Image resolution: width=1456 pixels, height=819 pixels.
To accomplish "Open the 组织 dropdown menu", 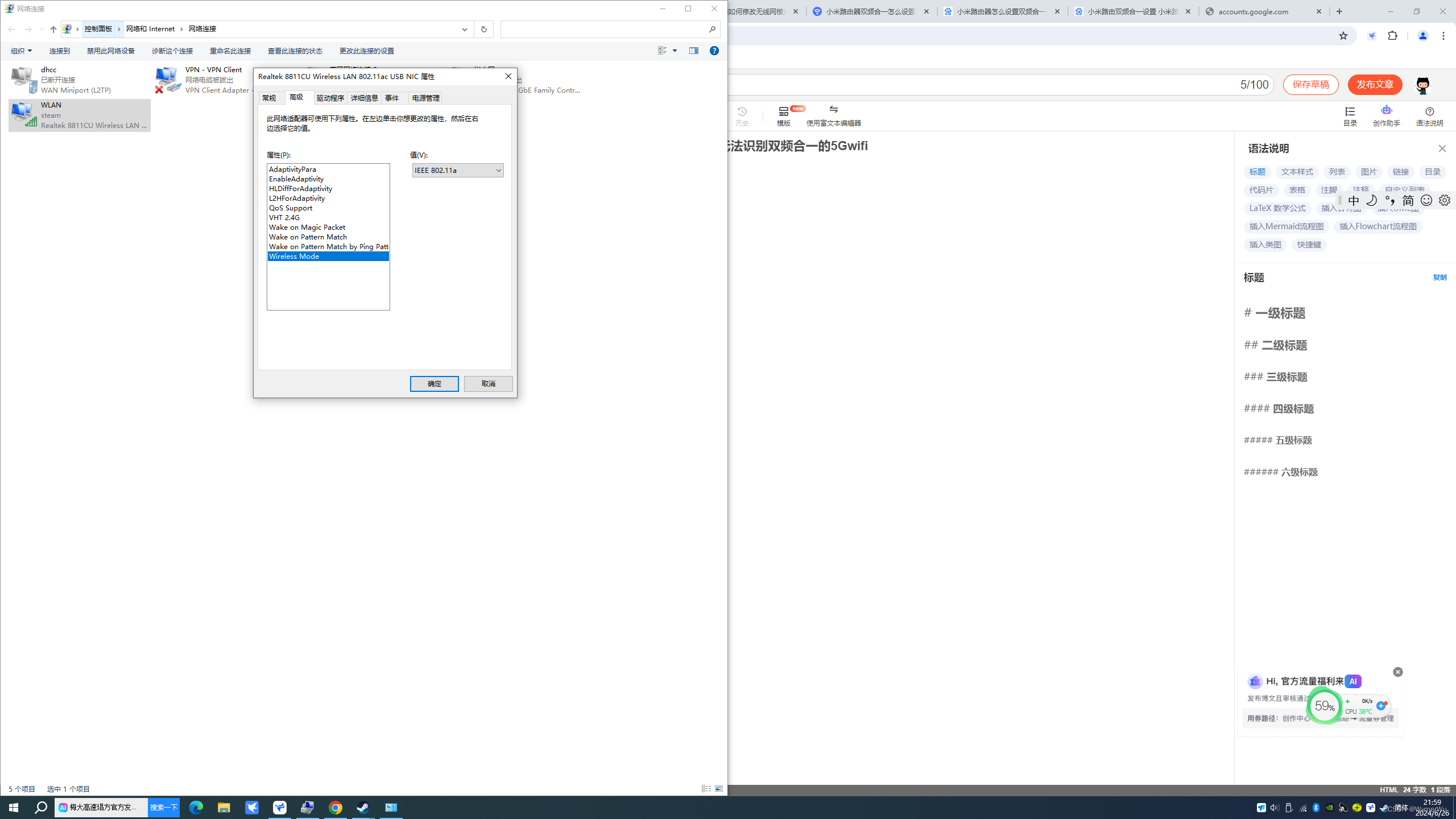I will pos(22,51).
